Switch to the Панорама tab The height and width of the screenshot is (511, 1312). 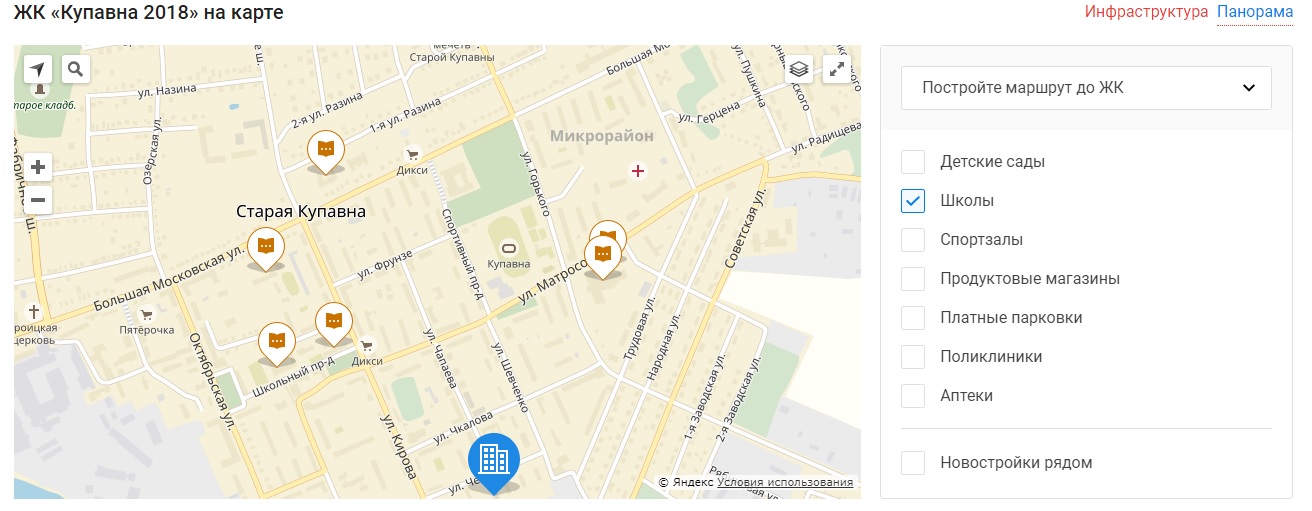(1254, 13)
